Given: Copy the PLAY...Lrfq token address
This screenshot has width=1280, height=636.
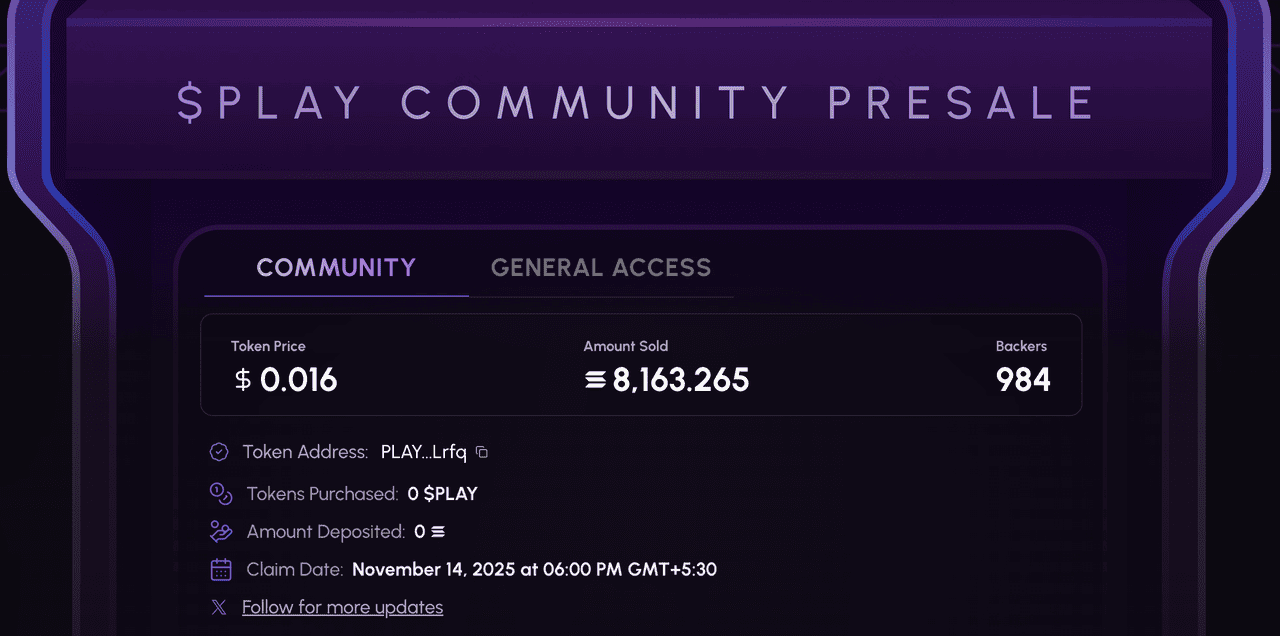Looking at the screenshot, I should click(482, 452).
